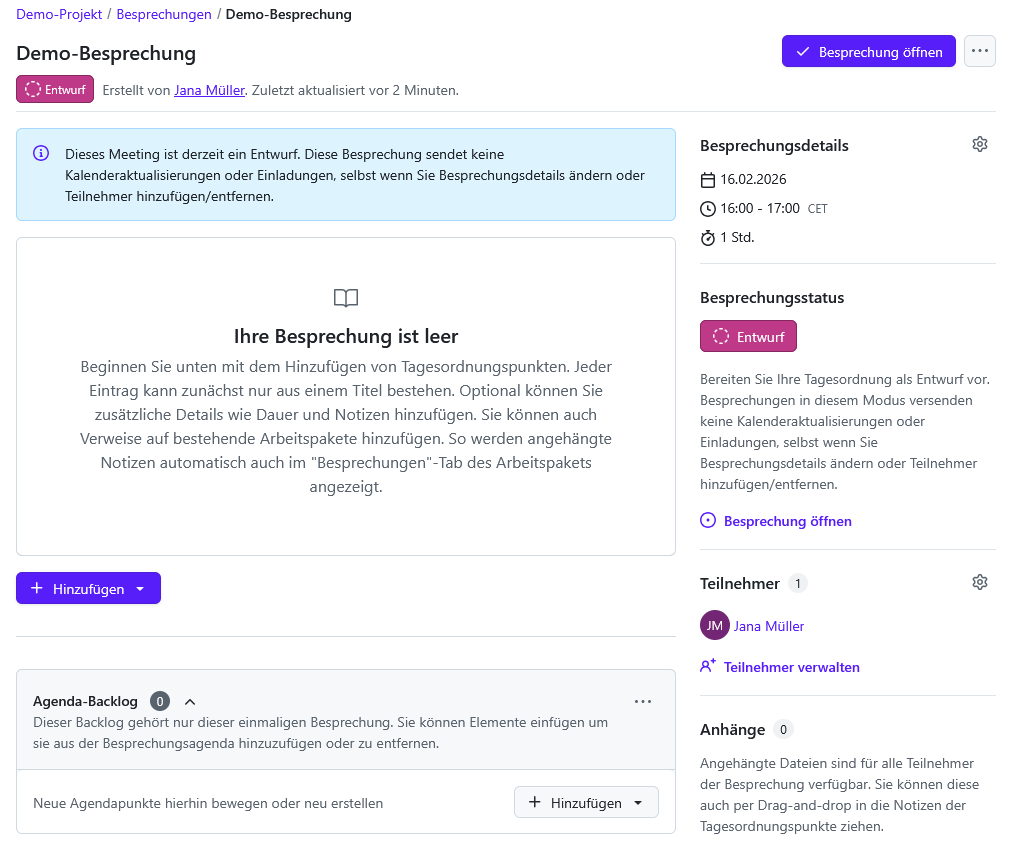Click the calendar icon next to date
This screenshot has width=1010, height=848.
[708, 180]
